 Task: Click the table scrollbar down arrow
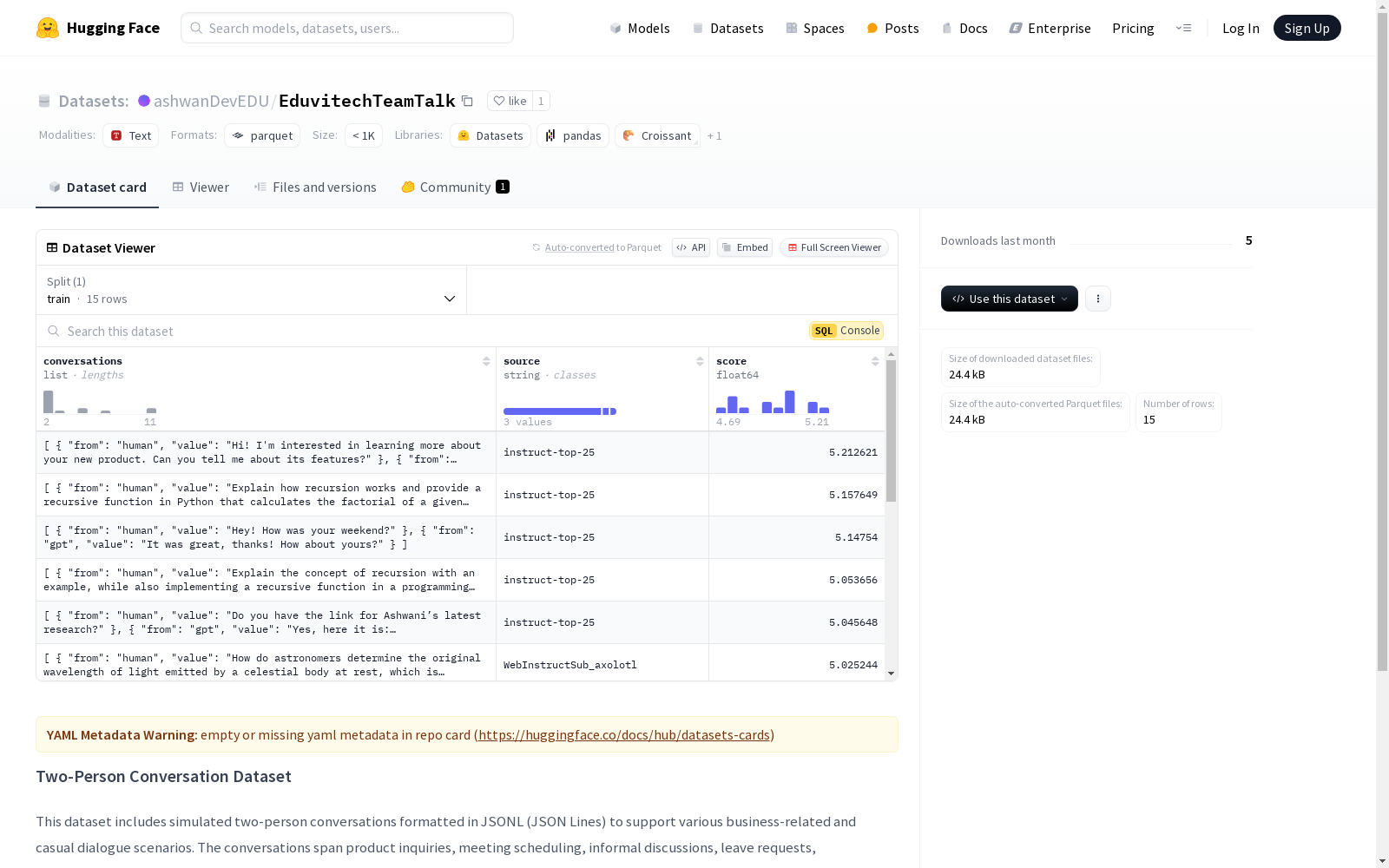click(891, 674)
